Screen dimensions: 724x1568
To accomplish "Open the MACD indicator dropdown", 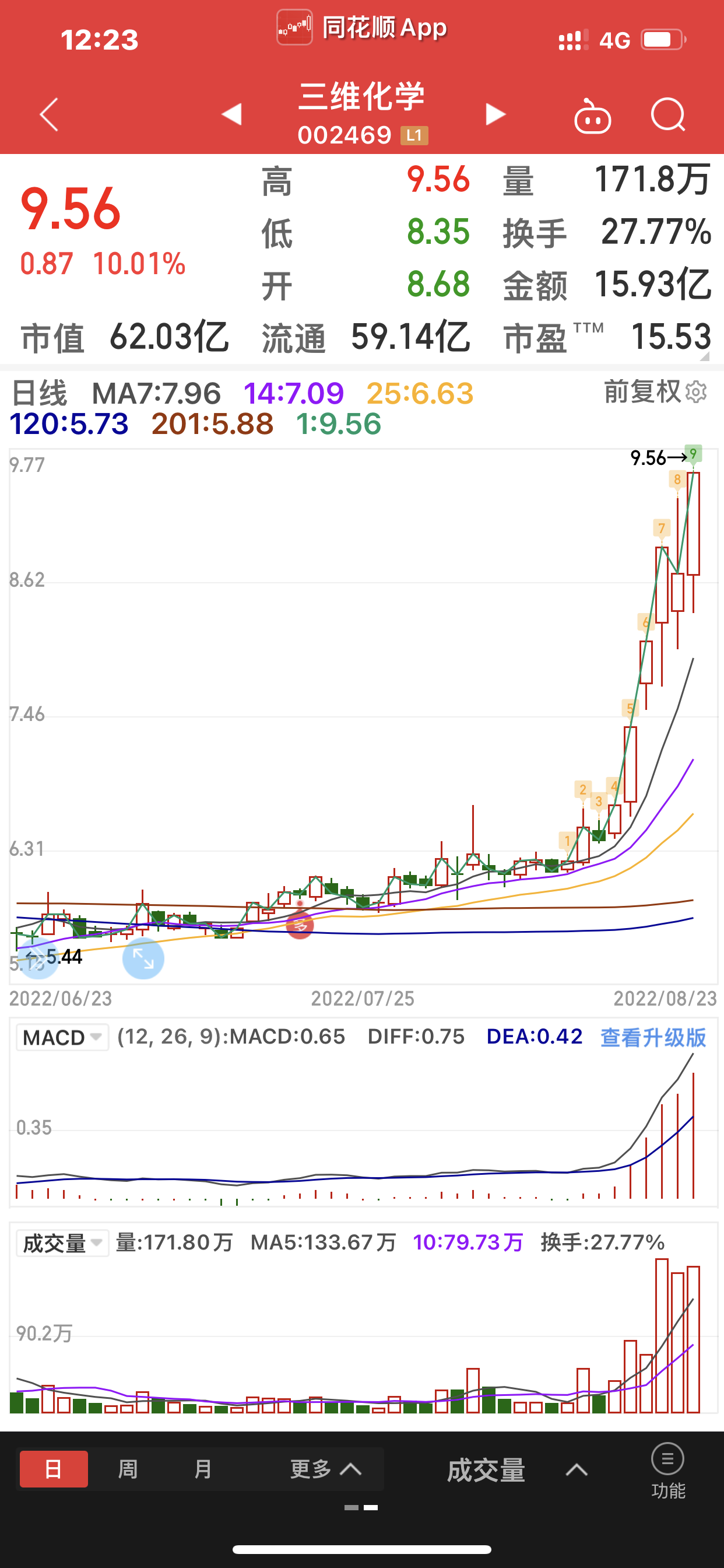I will click(x=62, y=1037).
